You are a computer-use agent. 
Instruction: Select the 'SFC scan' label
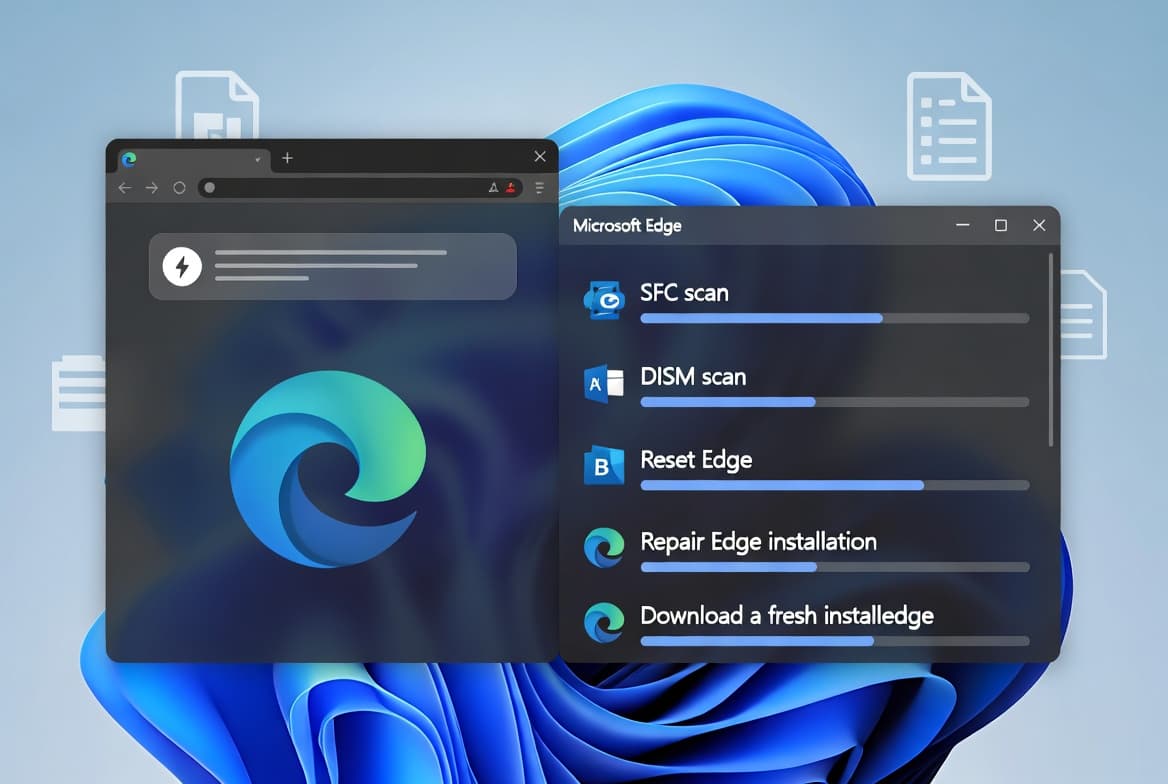685,293
